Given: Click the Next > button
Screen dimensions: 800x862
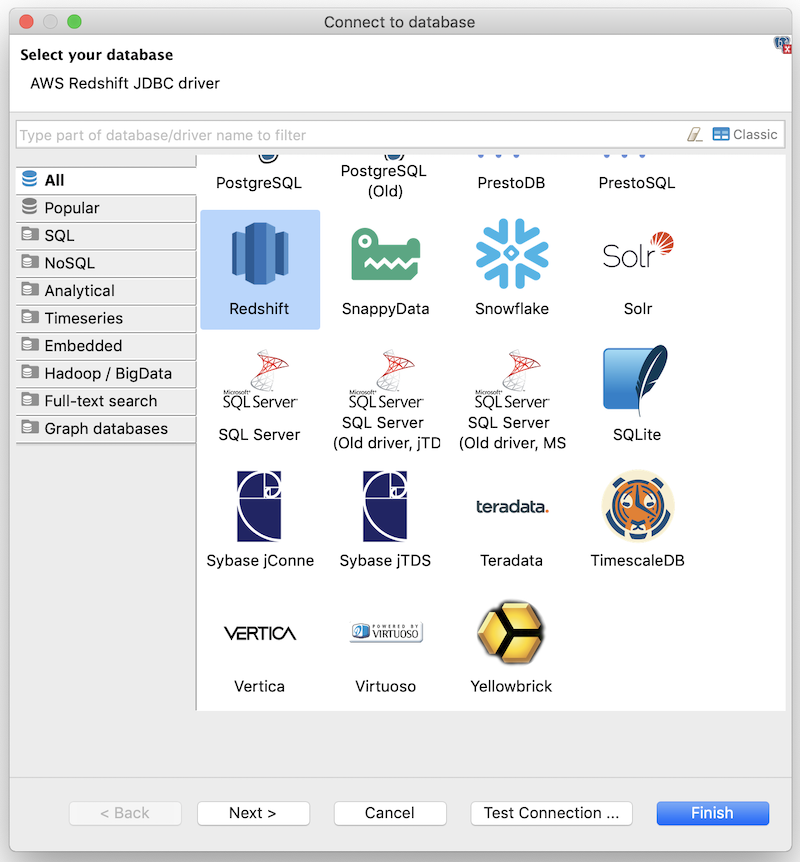Looking at the screenshot, I should click(253, 813).
